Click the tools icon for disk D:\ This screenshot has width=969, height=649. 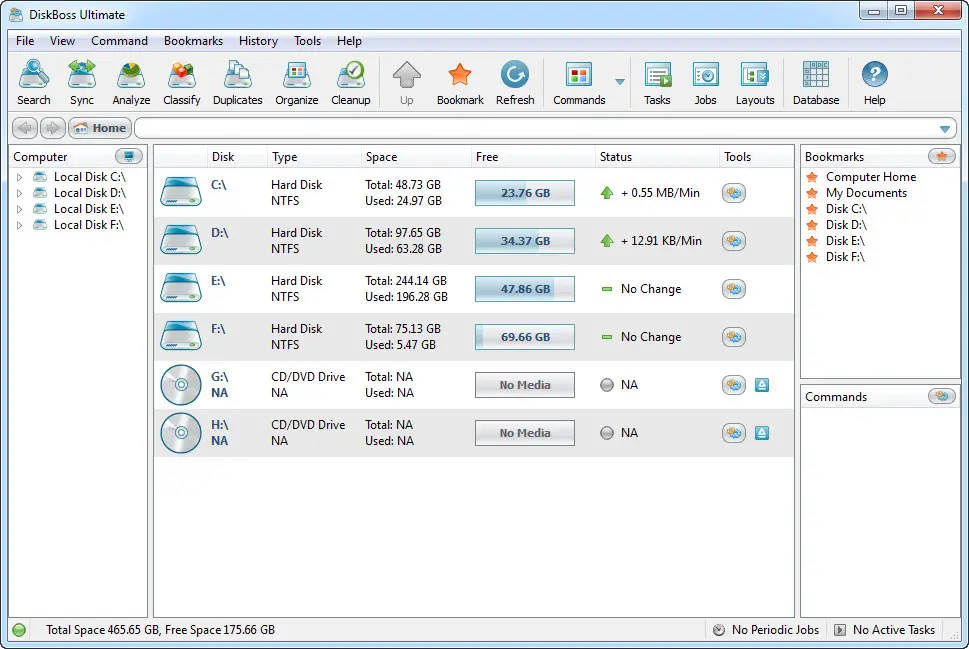click(x=734, y=241)
